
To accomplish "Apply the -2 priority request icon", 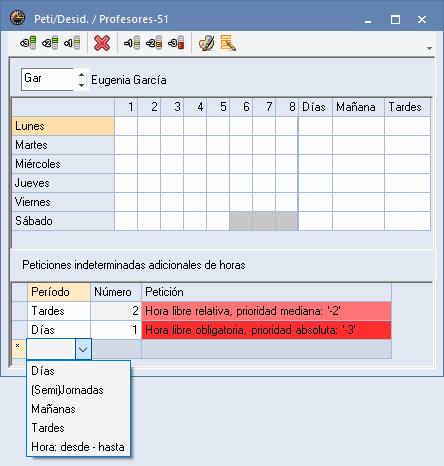I will tap(154, 43).
